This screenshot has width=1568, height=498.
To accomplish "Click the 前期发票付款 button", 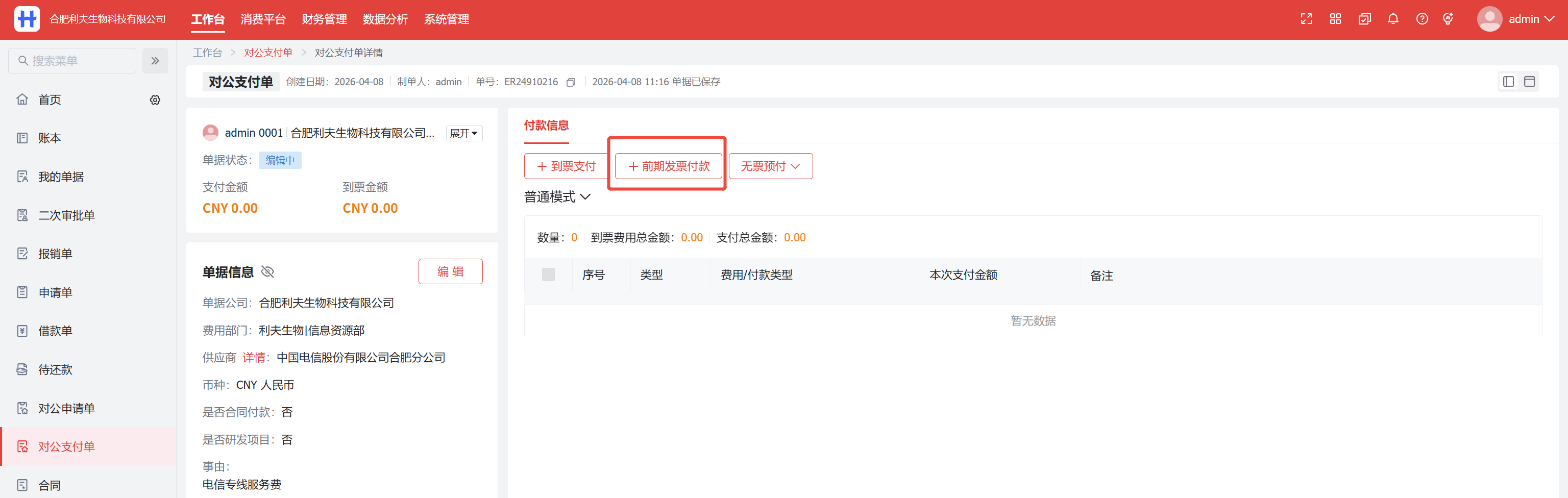I will tap(668, 166).
